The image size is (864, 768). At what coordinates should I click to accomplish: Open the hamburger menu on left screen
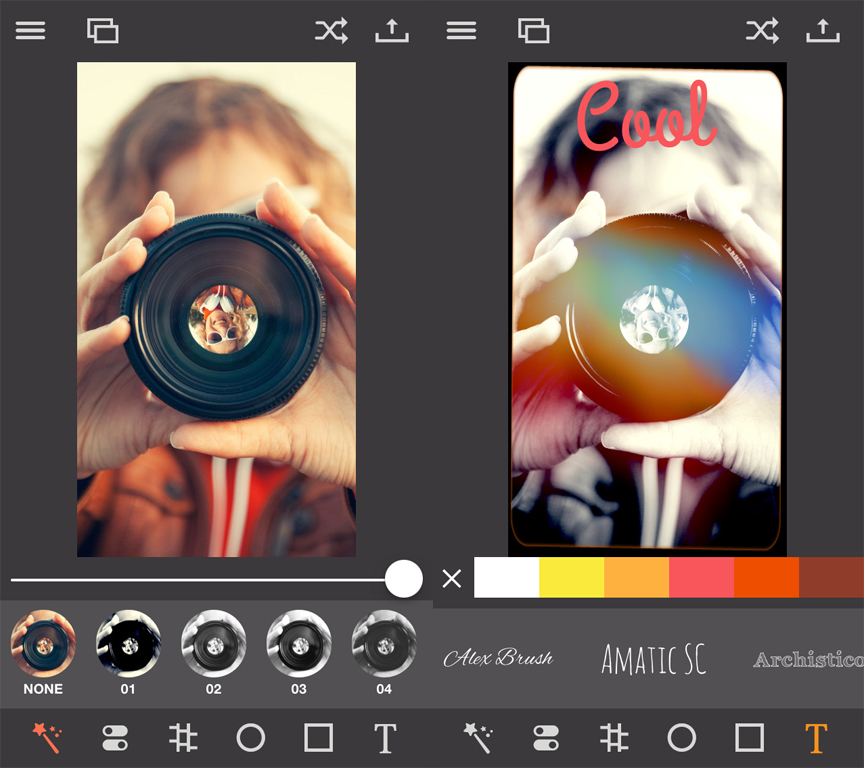coord(30,31)
